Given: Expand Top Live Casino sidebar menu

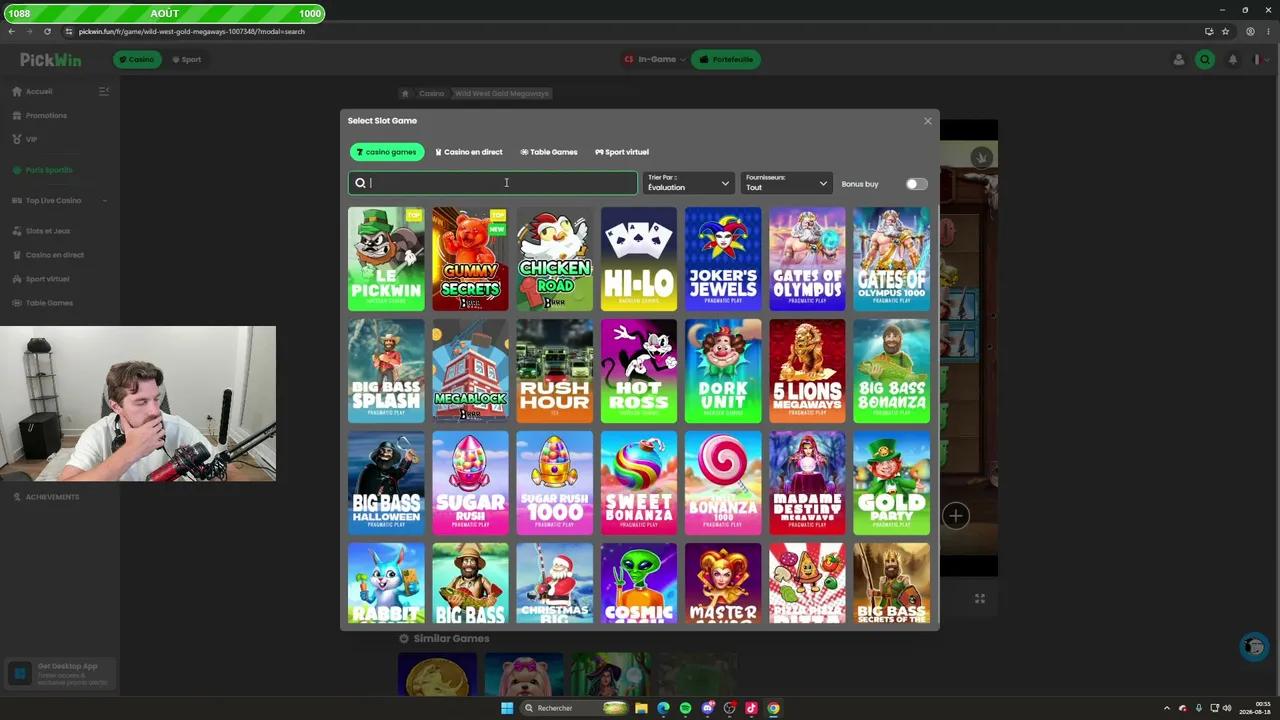Looking at the screenshot, I should click(x=59, y=200).
